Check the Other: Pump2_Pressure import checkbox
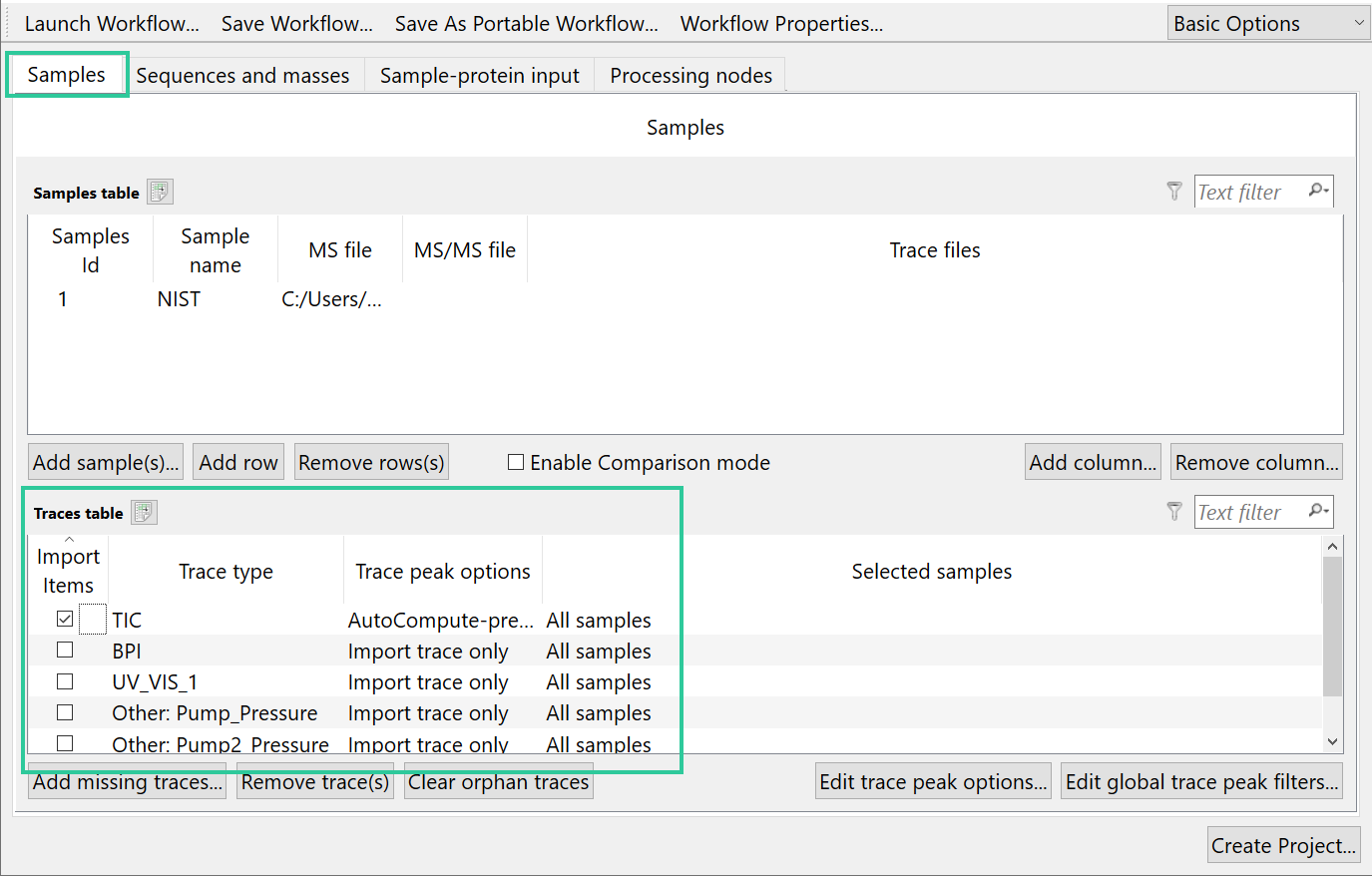This screenshot has height=876, width=1372. pyautogui.click(x=65, y=743)
